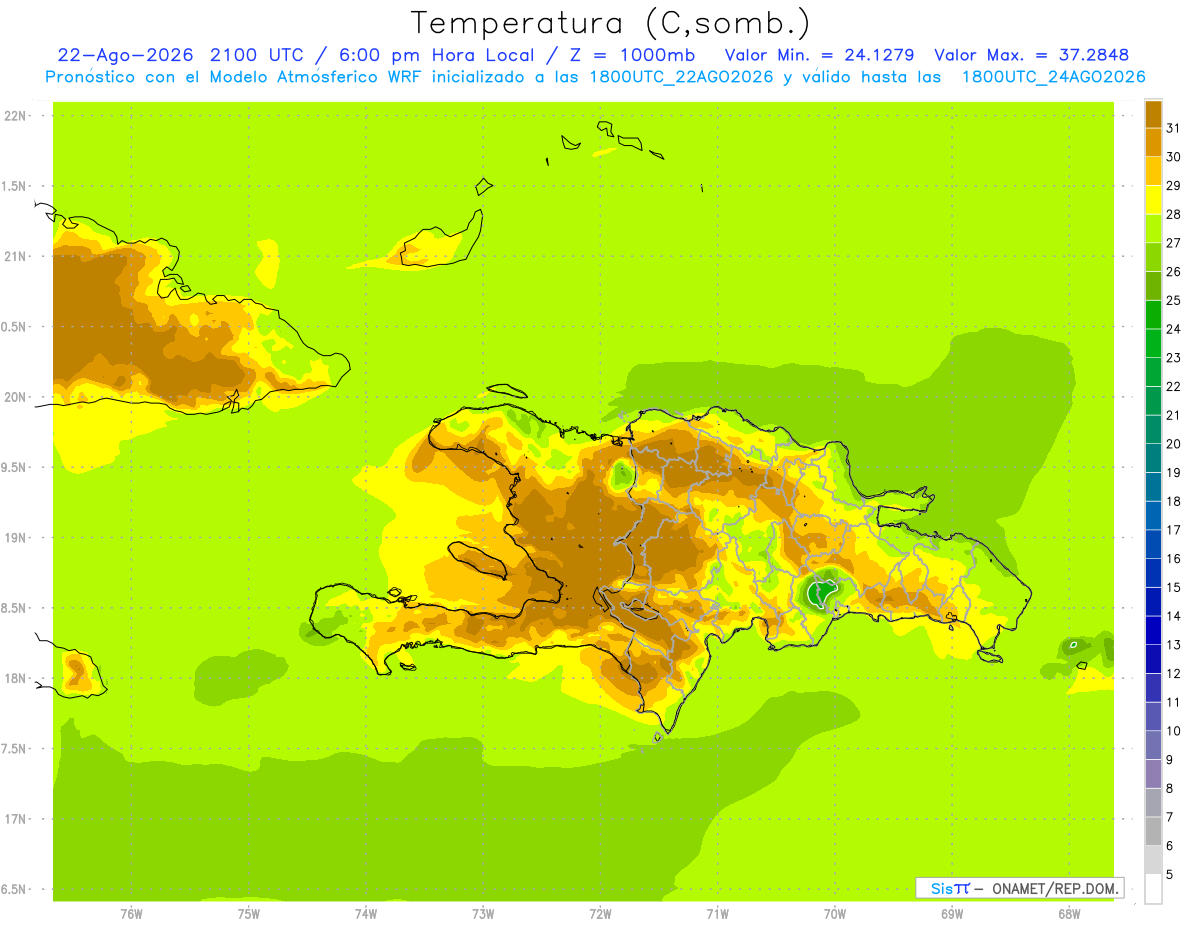Click the '76W' longitude label
Screen dimensions: 1200x927
click(x=131, y=914)
